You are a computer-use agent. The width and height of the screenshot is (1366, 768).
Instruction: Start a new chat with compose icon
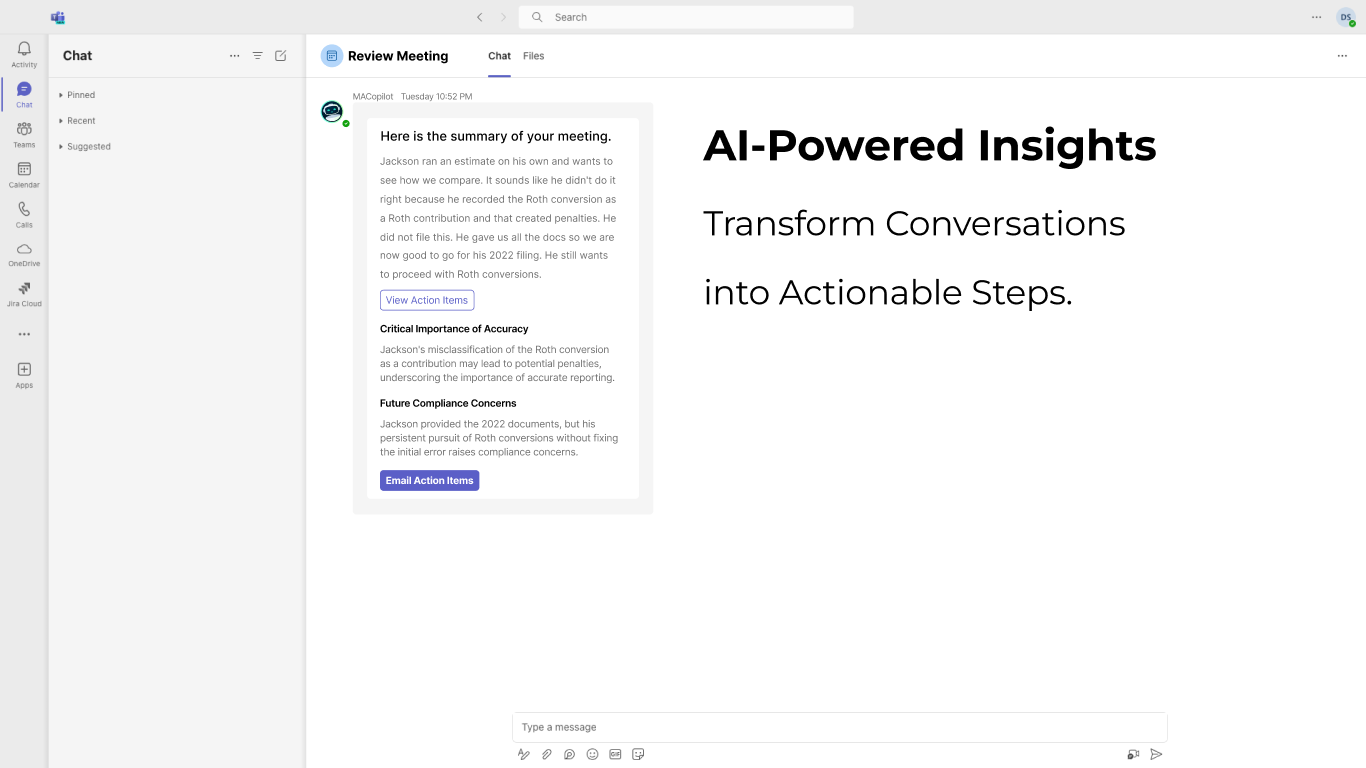coord(281,56)
